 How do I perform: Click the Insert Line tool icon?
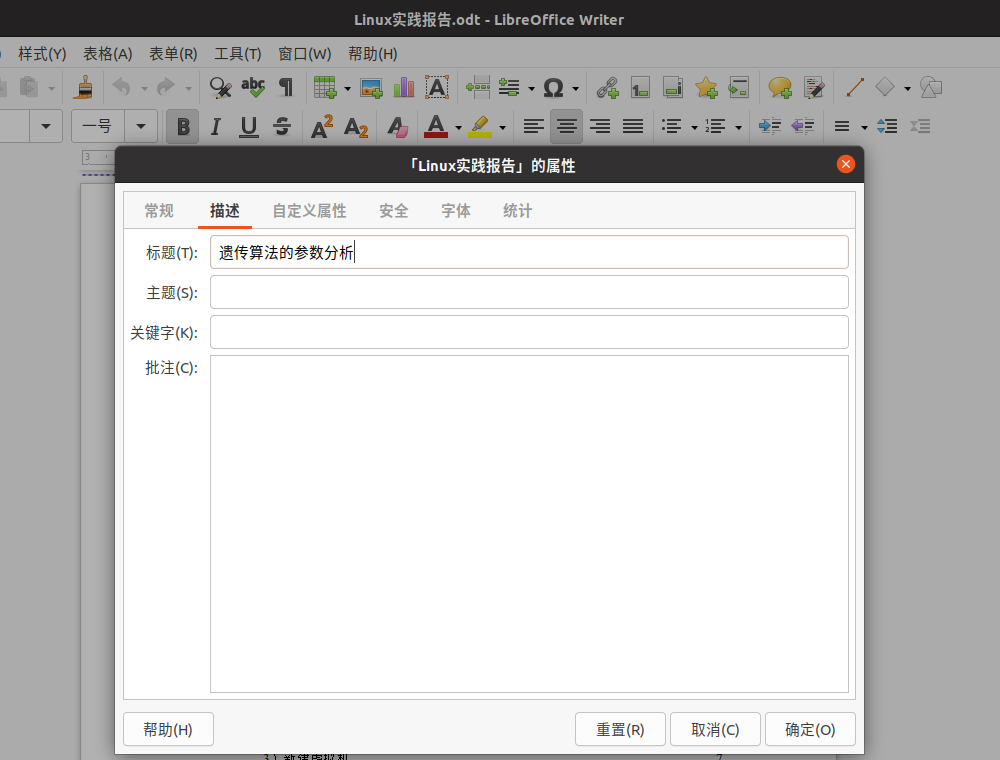pos(855,88)
